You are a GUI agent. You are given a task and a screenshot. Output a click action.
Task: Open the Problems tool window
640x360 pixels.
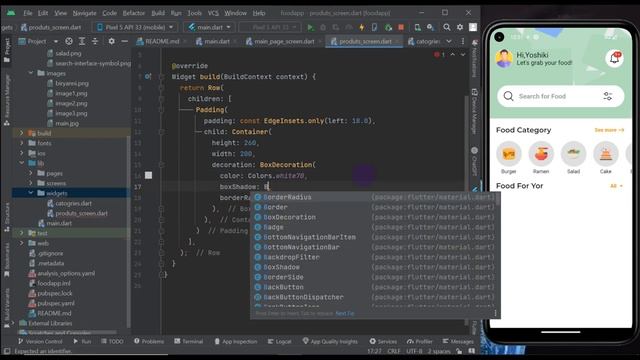tap(149, 341)
